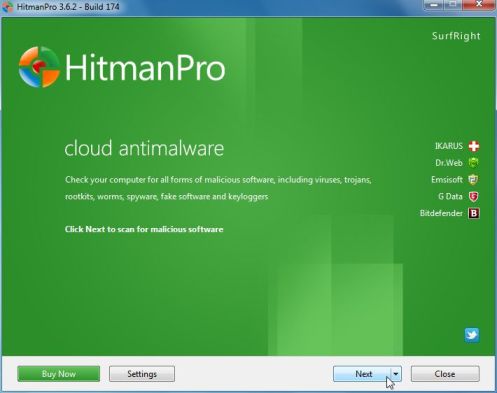Screen dimensions: 497x393
Task: Click the green Buy Now button
Action: coord(59,374)
